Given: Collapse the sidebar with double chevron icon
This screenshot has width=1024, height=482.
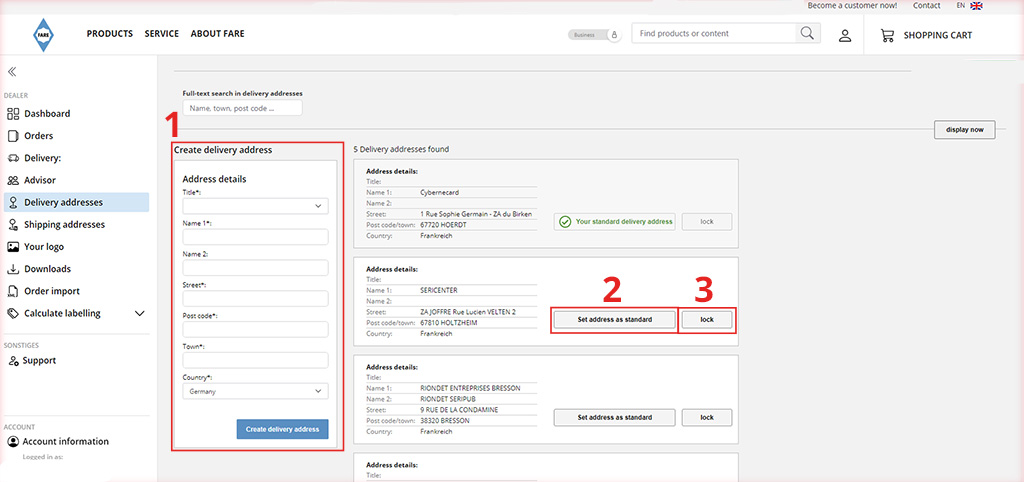Looking at the screenshot, I should coord(12,72).
